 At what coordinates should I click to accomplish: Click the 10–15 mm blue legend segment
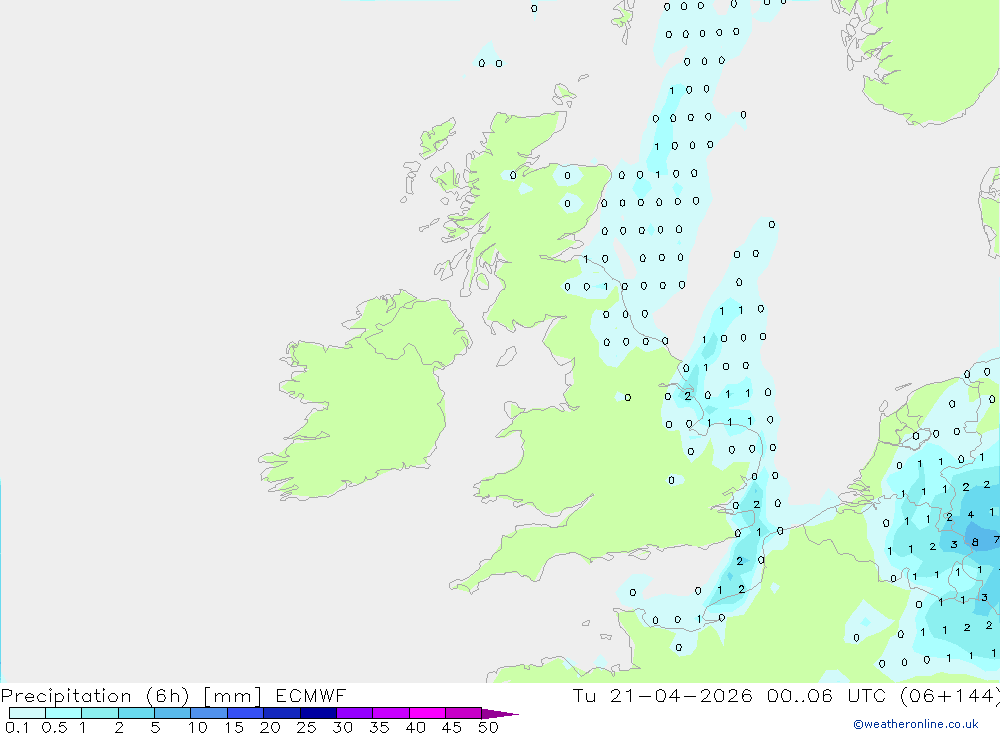209,713
